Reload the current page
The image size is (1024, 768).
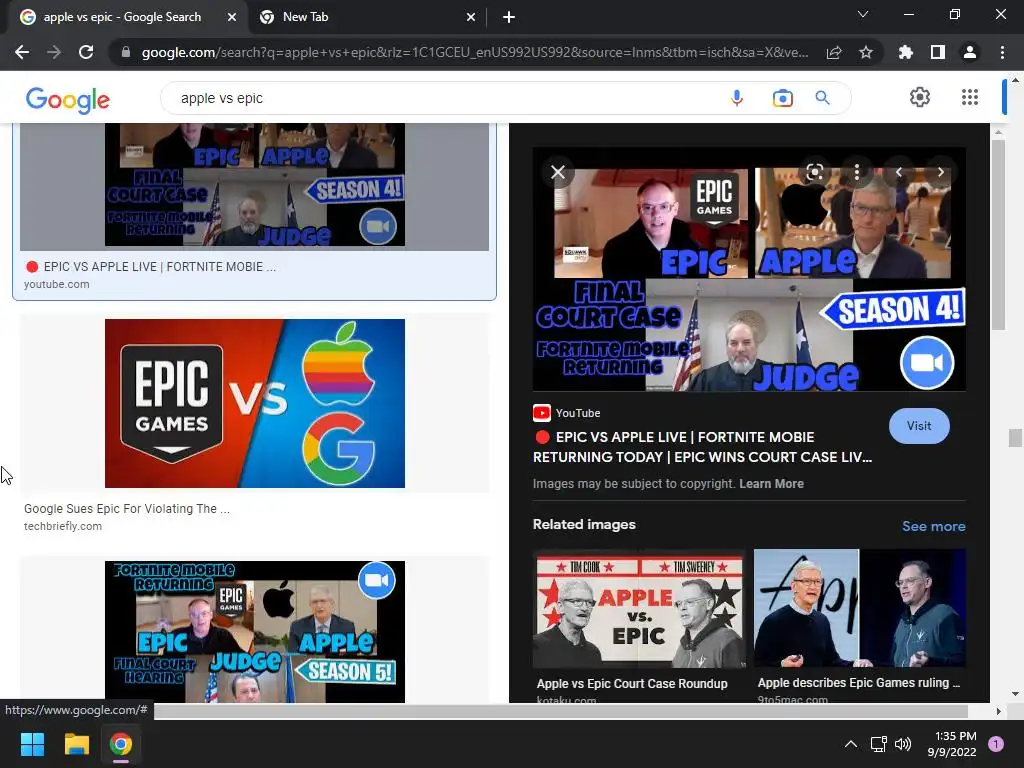coord(86,52)
